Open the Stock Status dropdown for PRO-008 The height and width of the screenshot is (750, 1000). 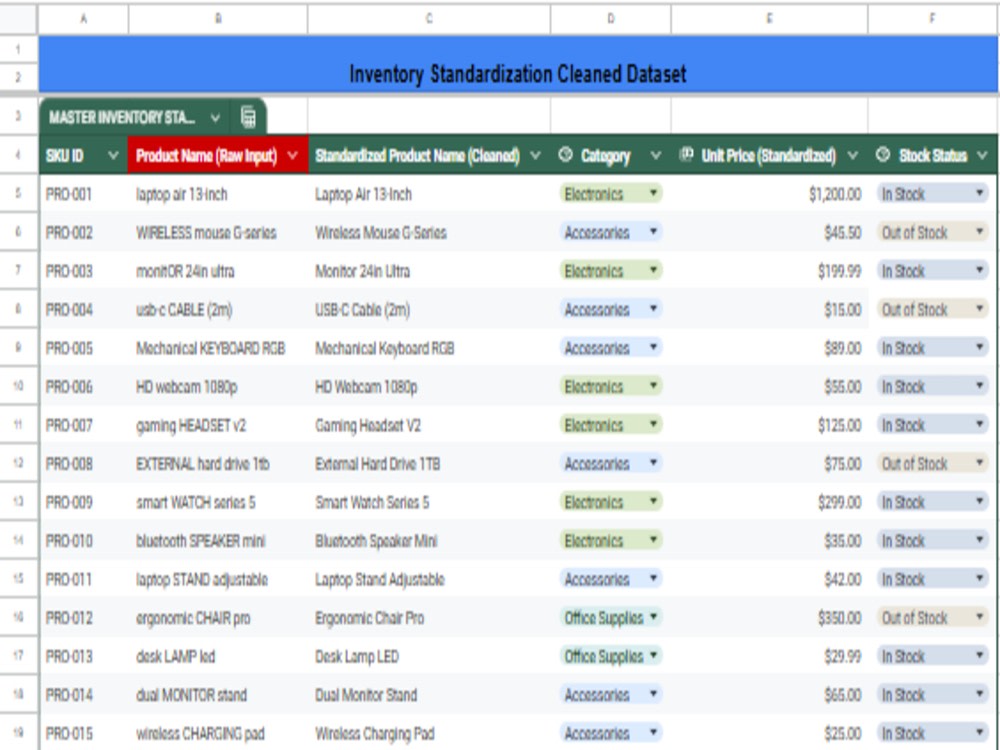click(x=980, y=463)
